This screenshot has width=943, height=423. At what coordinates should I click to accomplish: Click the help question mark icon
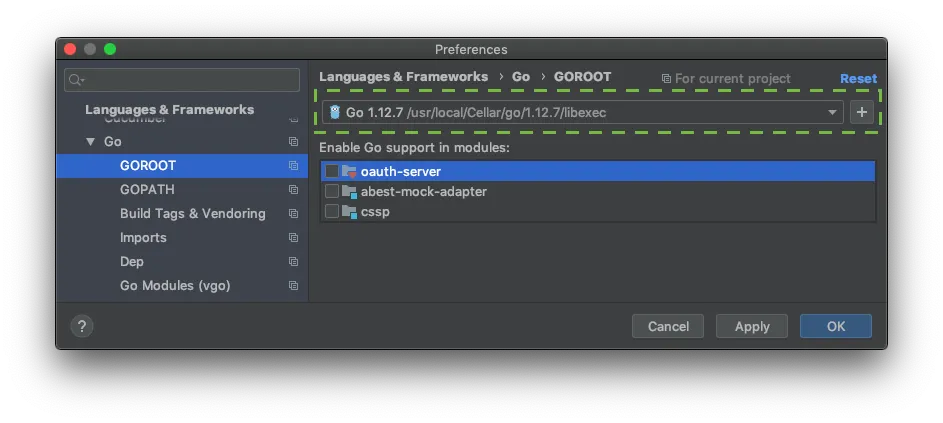82,326
